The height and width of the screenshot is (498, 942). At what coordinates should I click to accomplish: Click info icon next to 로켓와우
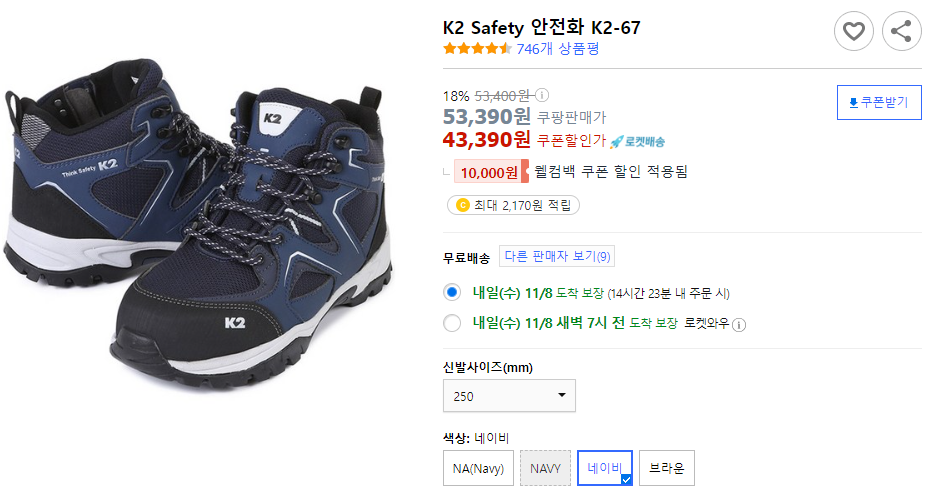click(740, 324)
